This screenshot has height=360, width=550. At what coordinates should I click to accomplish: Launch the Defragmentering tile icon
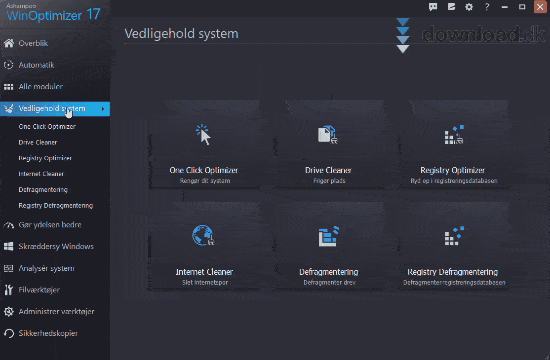click(329, 236)
